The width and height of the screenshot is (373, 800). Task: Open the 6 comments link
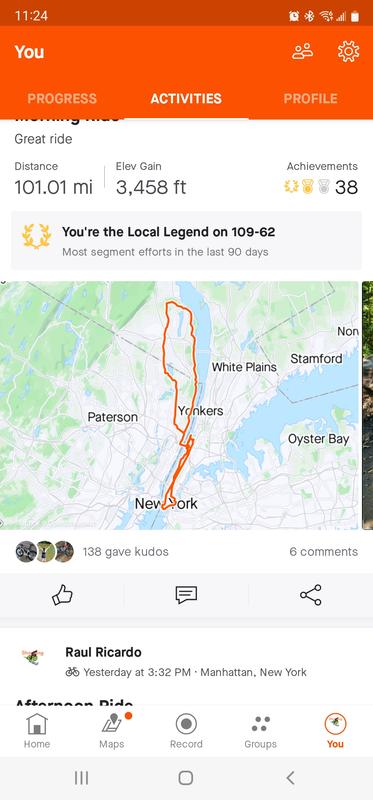coord(324,552)
